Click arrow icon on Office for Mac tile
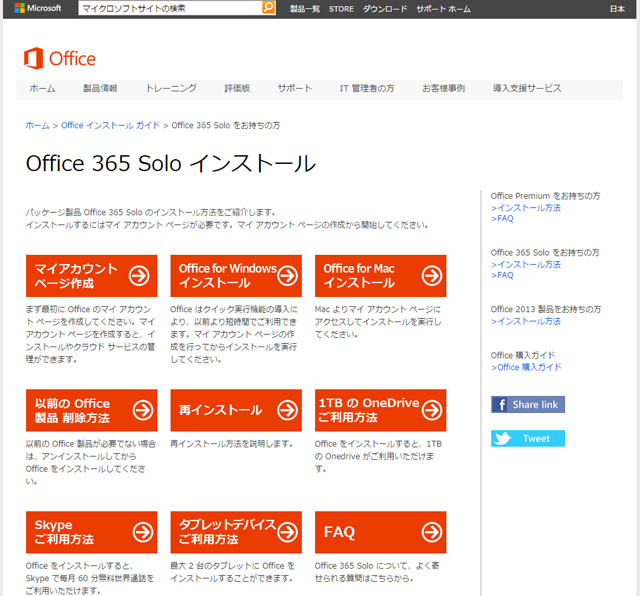The image size is (640, 596). point(432,276)
